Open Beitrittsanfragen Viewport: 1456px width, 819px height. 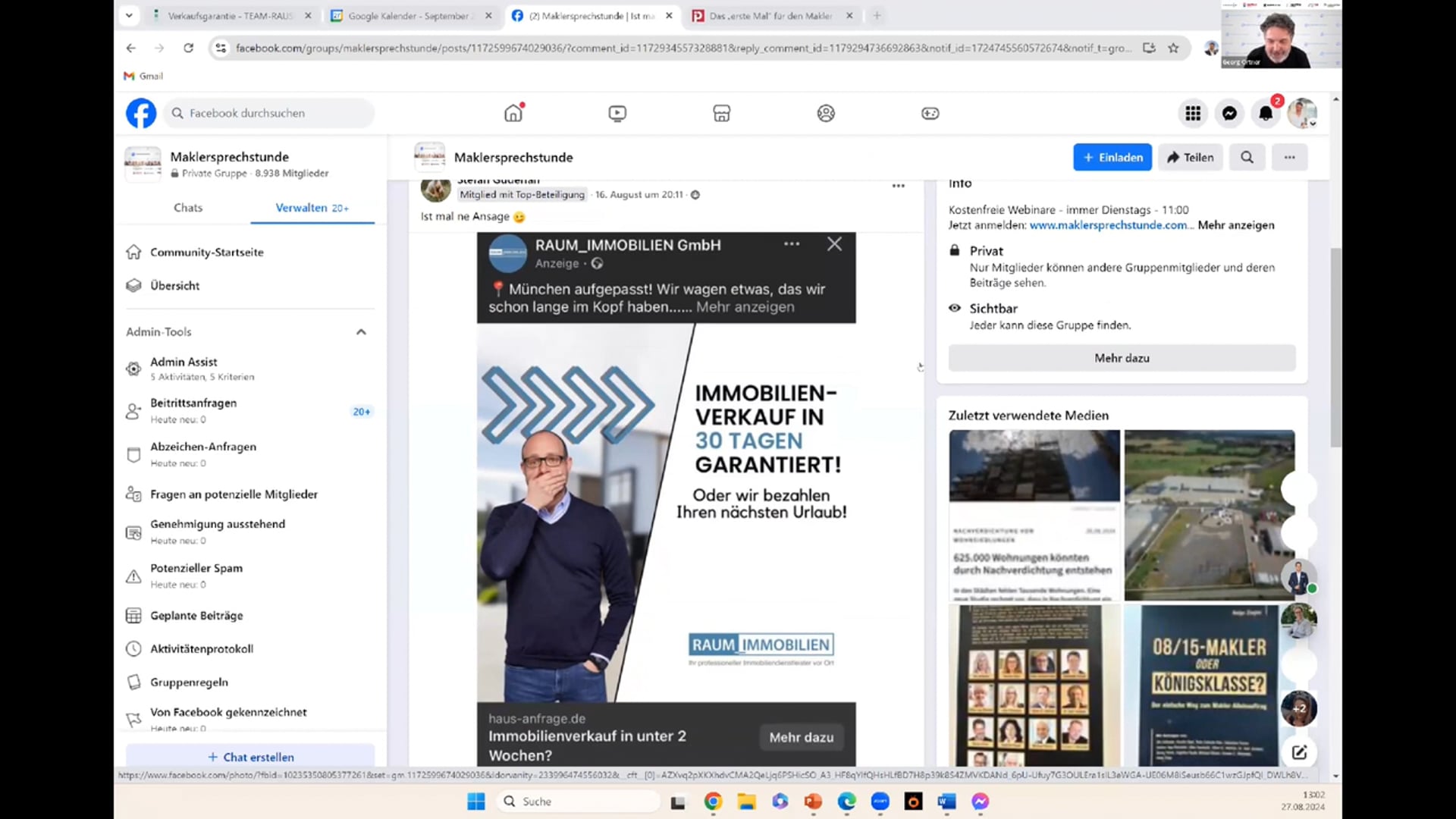pyautogui.click(x=250, y=411)
